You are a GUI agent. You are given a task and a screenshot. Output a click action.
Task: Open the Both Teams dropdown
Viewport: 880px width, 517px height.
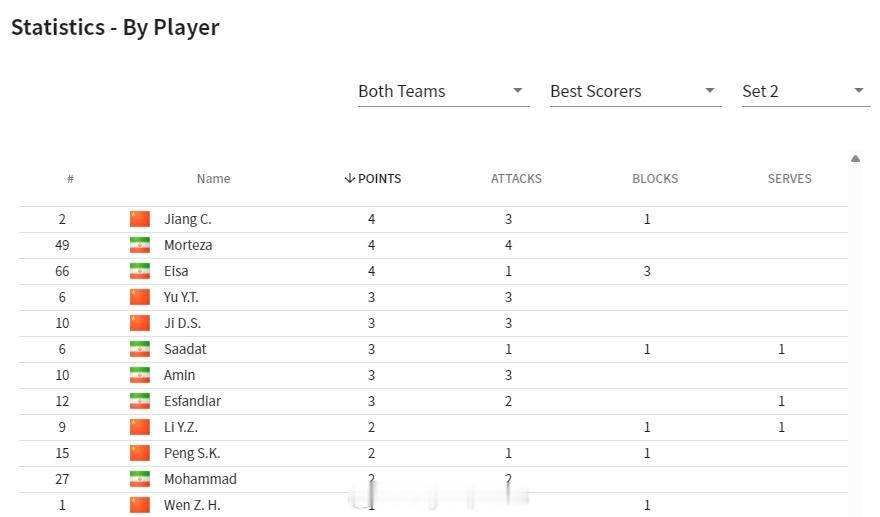[443, 91]
